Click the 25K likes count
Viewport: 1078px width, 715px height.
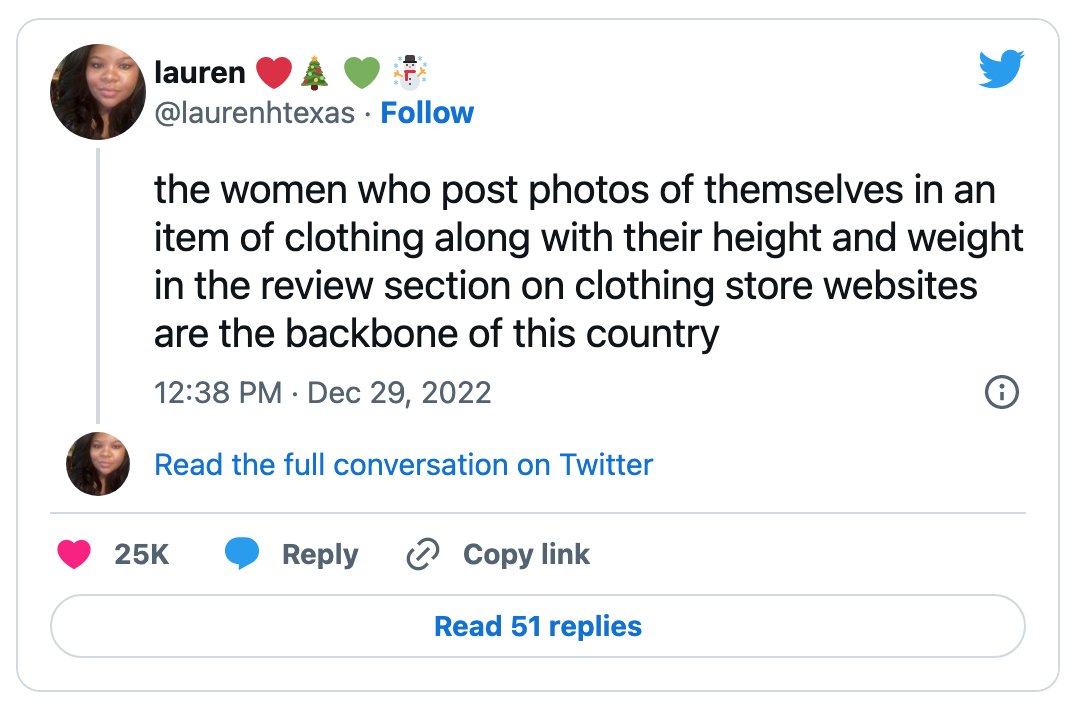coord(142,554)
